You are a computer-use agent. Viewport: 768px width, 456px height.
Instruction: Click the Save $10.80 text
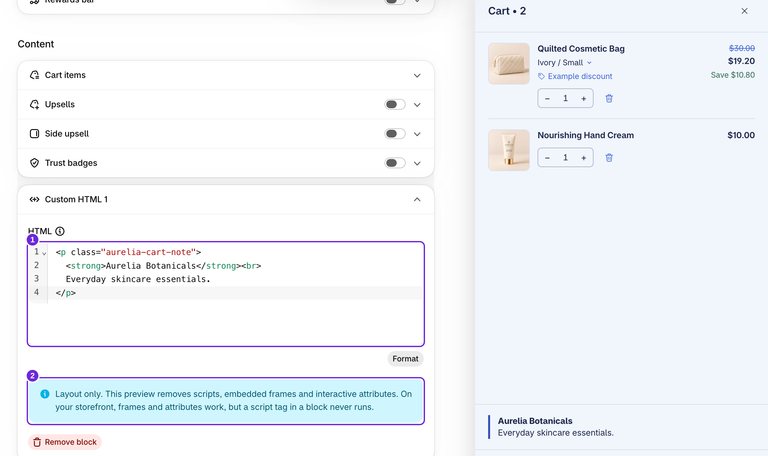coord(733,75)
